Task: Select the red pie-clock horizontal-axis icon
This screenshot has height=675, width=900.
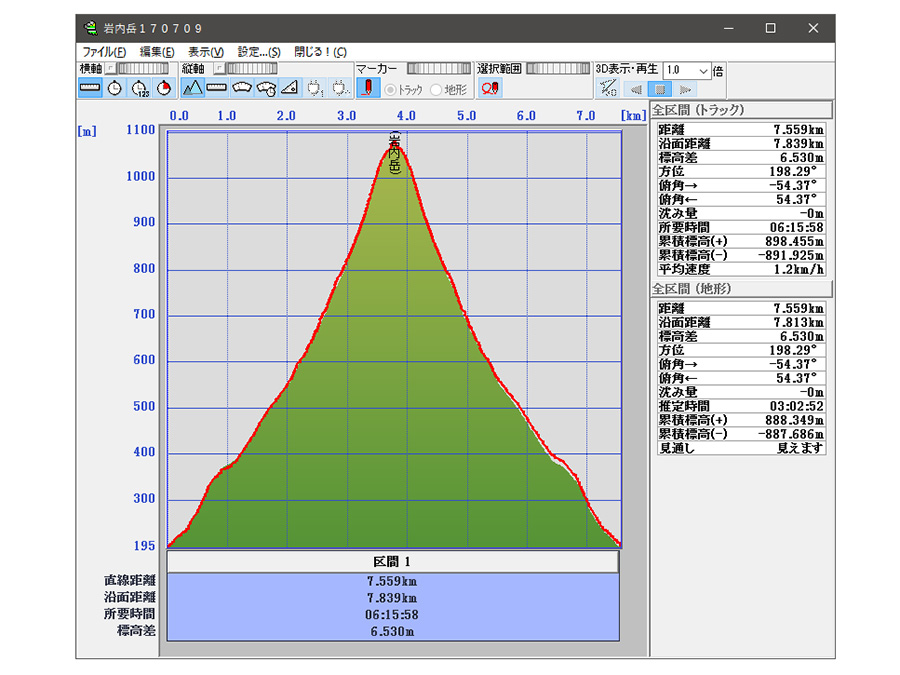Action: point(164,88)
